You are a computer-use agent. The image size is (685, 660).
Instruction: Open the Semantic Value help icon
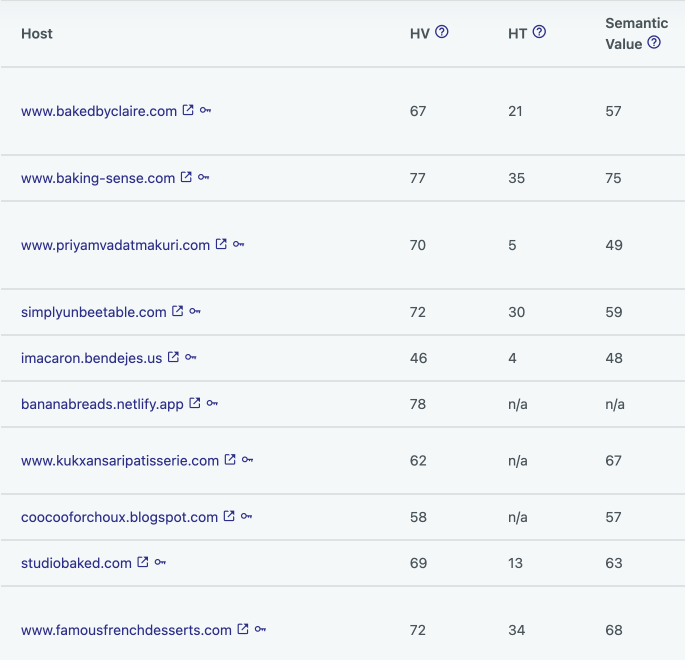tap(654, 42)
